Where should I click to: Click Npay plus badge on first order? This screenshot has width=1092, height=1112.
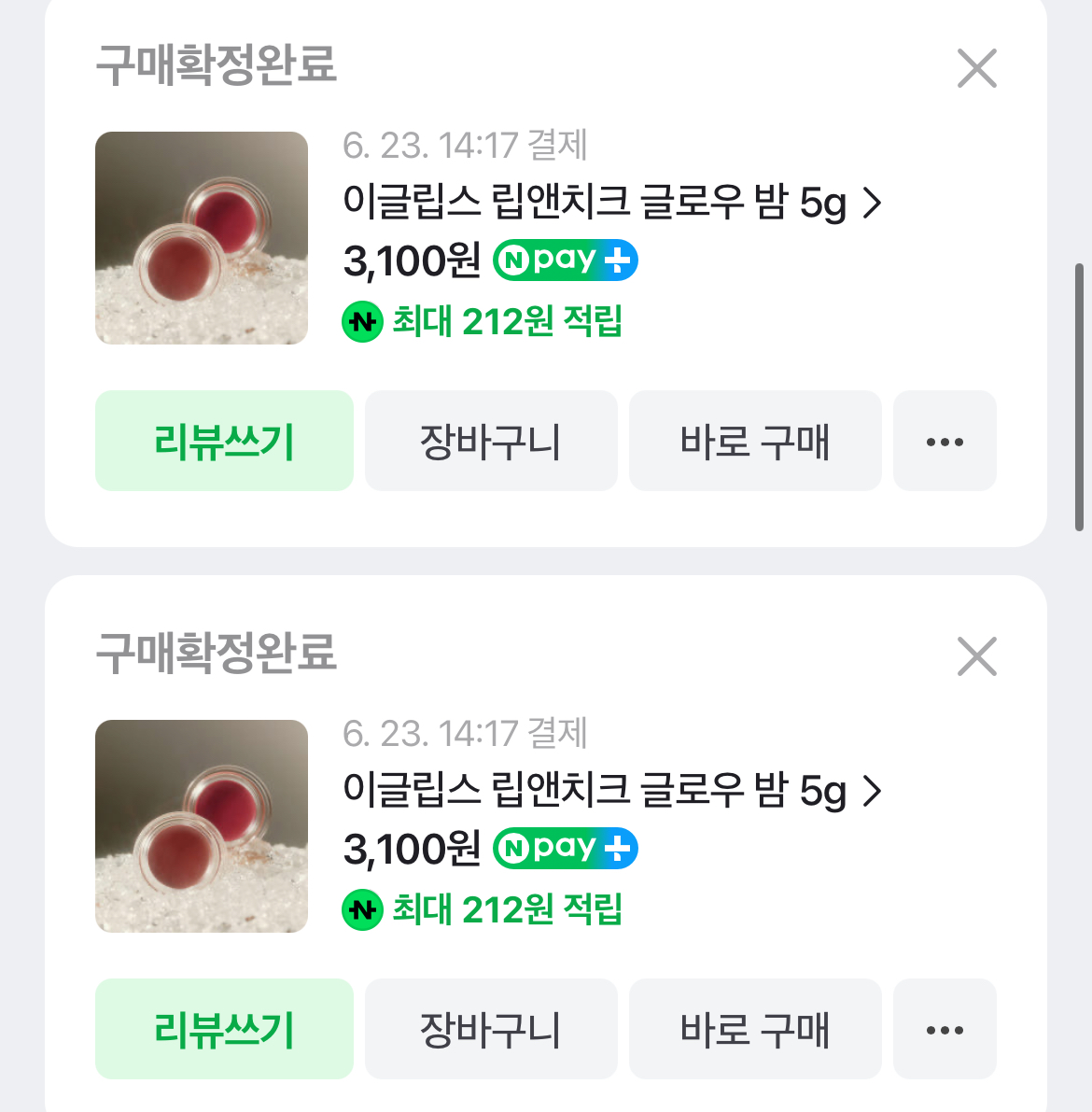566,260
